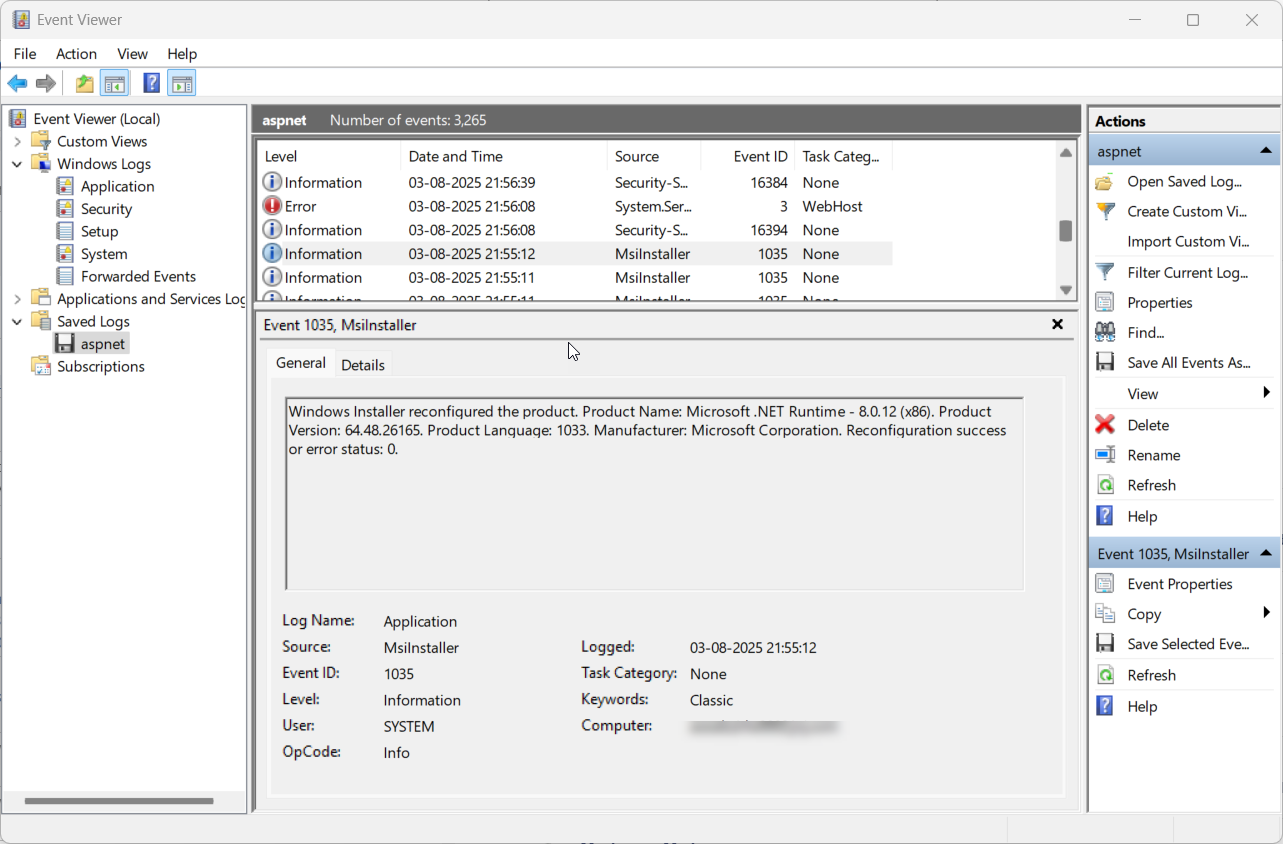
Task: Select the aspnet saved log in the tree
Action: [x=103, y=344]
